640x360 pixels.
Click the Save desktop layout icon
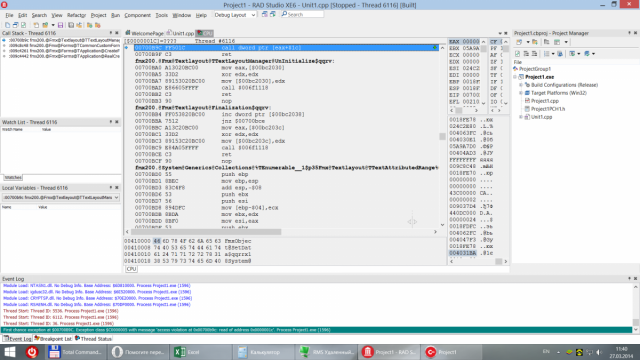tap(264, 15)
